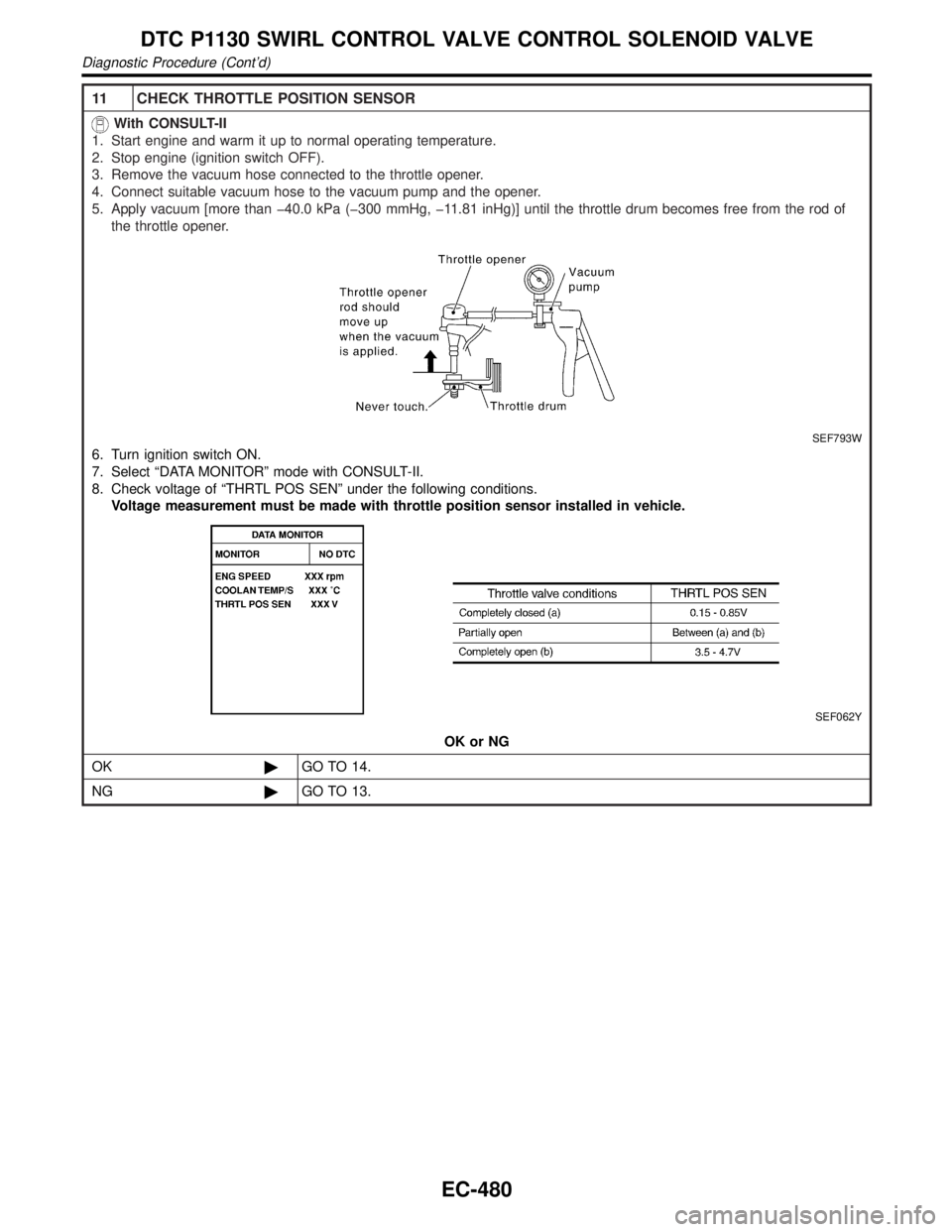Click the ENG SPEED row in data monitor

pos(281,573)
